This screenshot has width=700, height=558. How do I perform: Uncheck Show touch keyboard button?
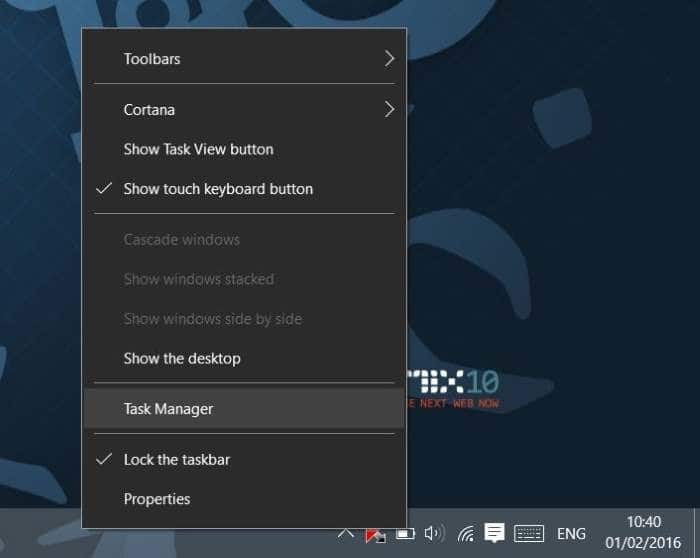click(244, 189)
